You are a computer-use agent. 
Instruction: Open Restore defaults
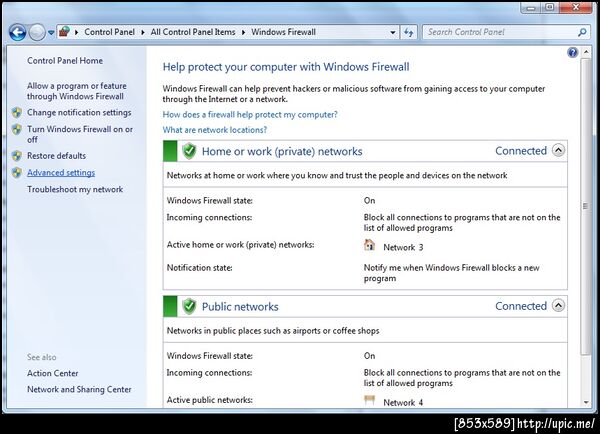tap(56, 156)
